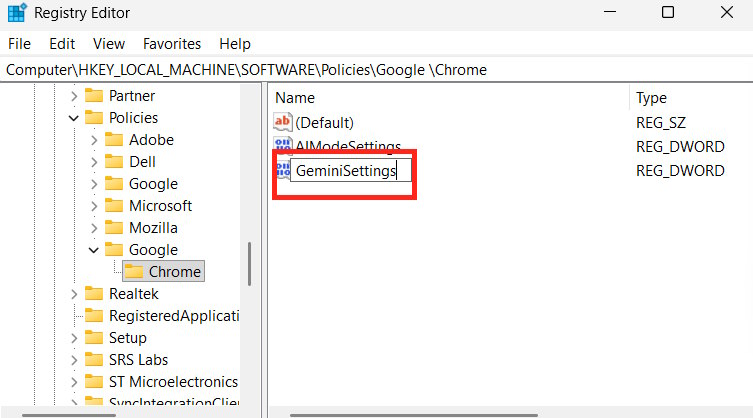The width and height of the screenshot is (753, 418).
Task: Click the tree pane horizontal scrollbar
Action: point(69,415)
